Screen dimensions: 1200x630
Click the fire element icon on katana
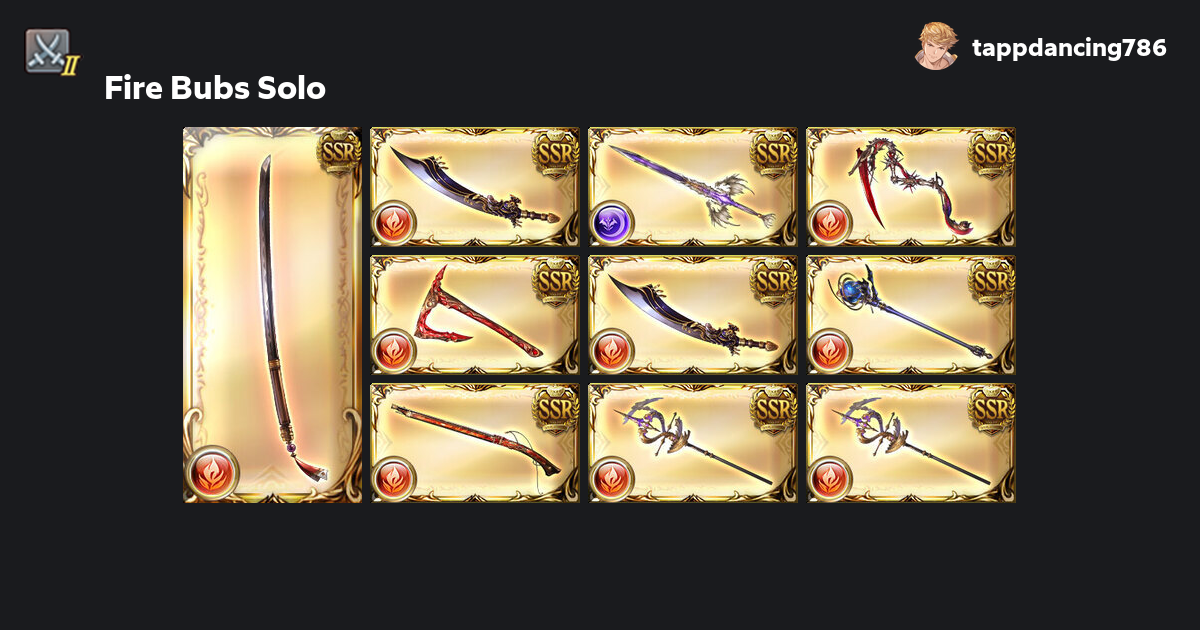click(213, 473)
